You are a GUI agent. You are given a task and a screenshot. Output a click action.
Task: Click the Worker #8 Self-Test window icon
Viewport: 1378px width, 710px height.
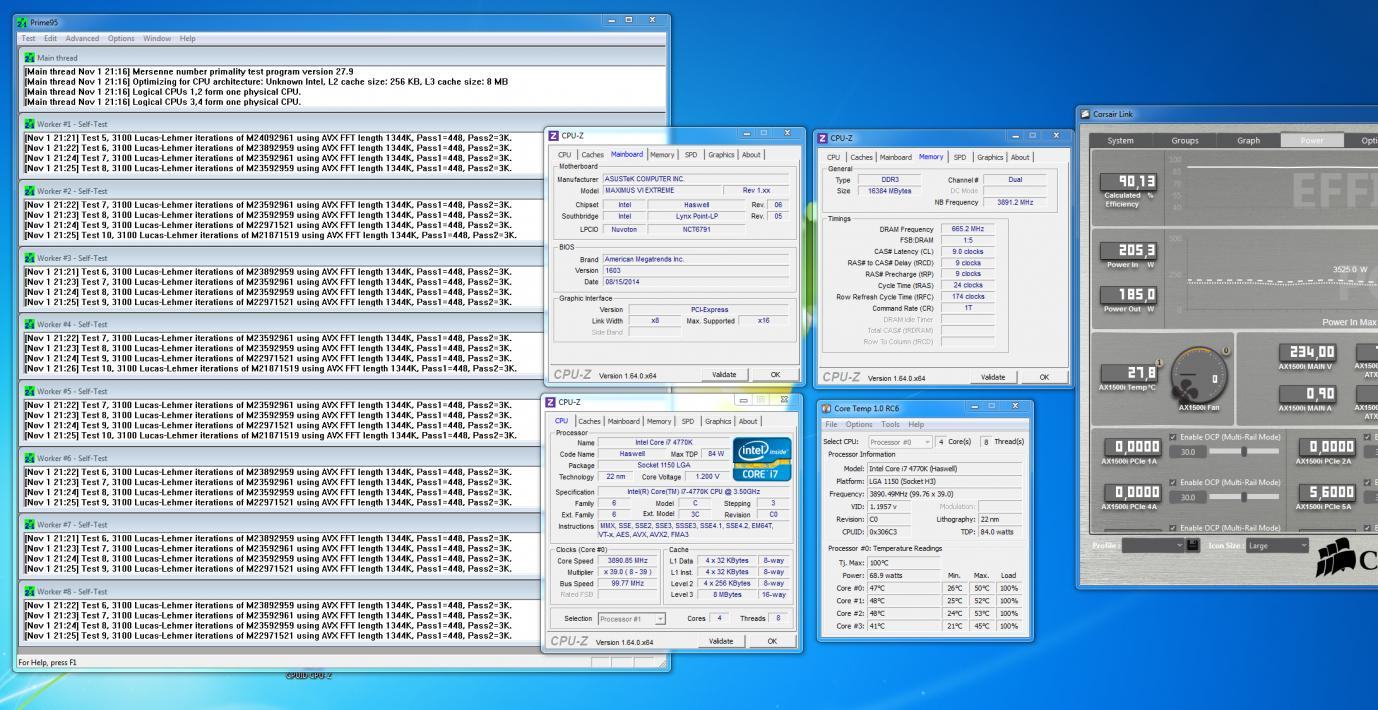point(30,591)
